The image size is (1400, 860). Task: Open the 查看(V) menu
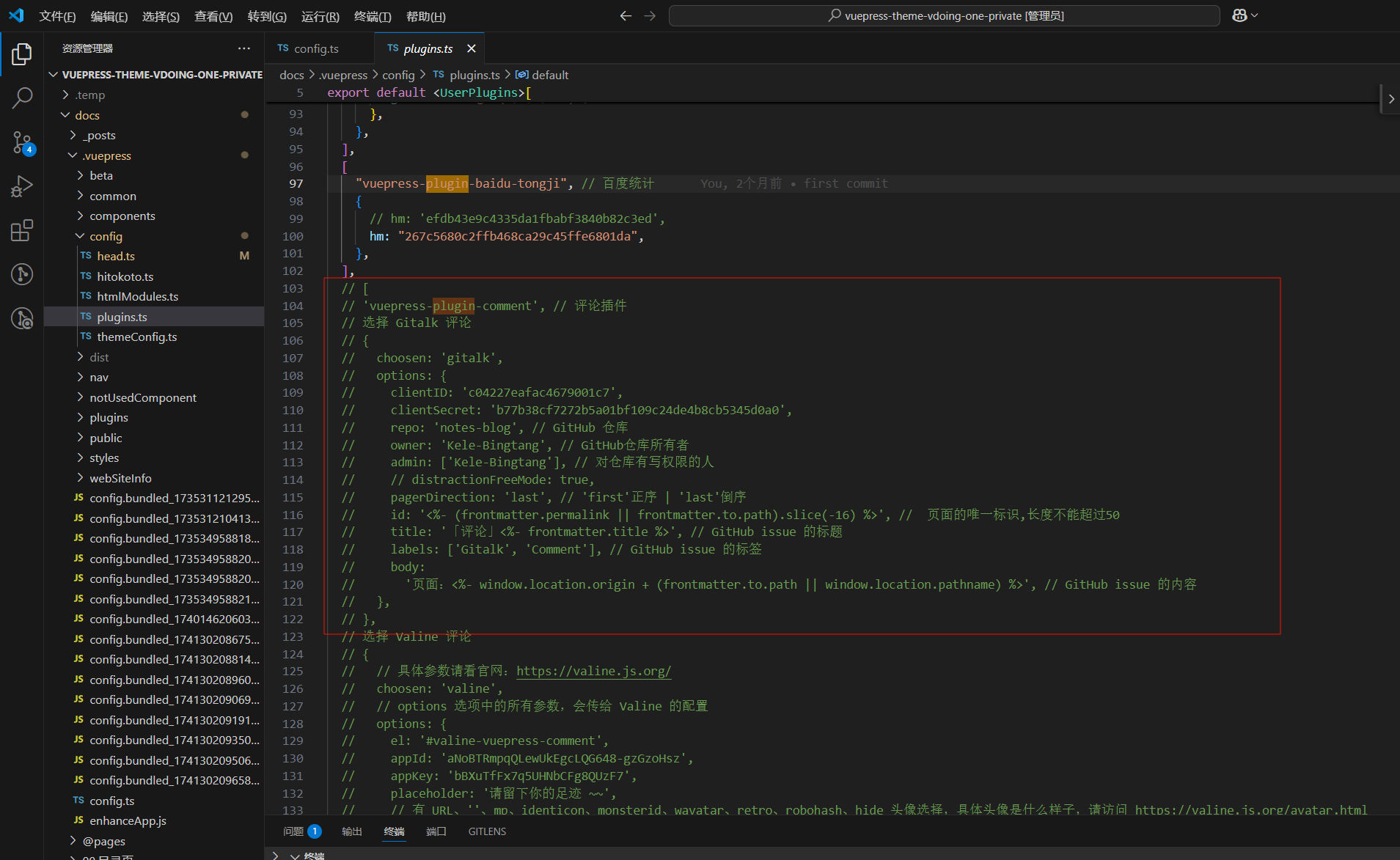pyautogui.click(x=213, y=16)
